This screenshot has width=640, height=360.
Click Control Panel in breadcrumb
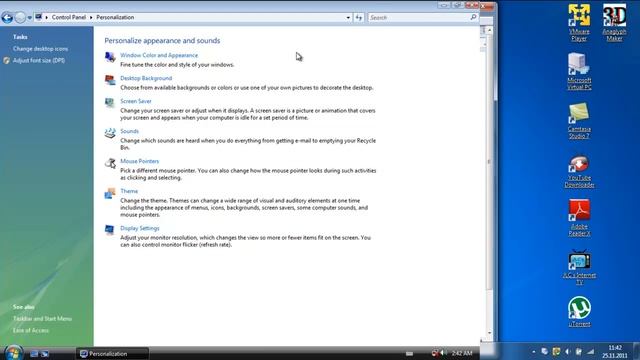[69, 17]
